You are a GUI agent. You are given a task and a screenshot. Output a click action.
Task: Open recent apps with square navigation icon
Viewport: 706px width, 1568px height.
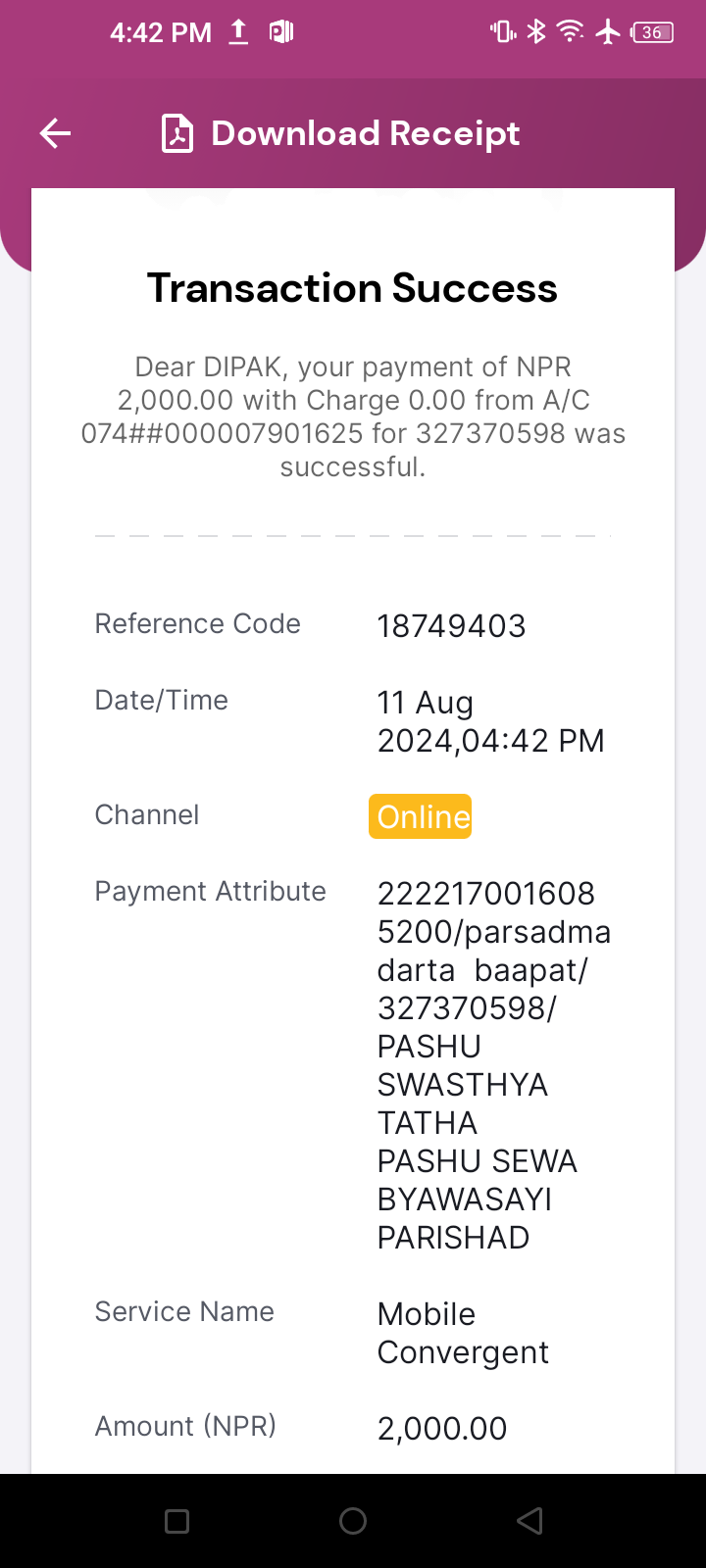coord(176,1521)
